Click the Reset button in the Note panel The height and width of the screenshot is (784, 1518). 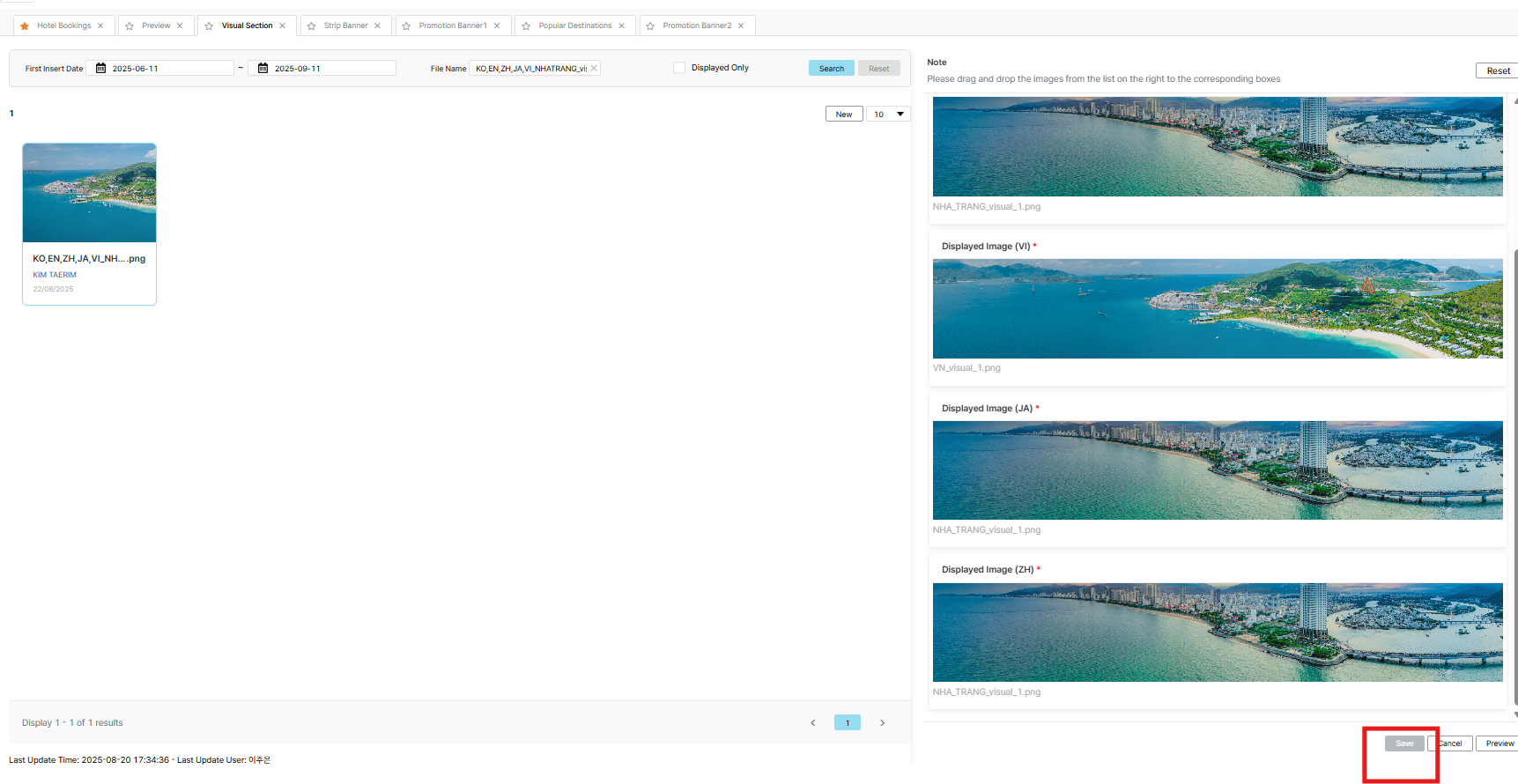[1498, 71]
